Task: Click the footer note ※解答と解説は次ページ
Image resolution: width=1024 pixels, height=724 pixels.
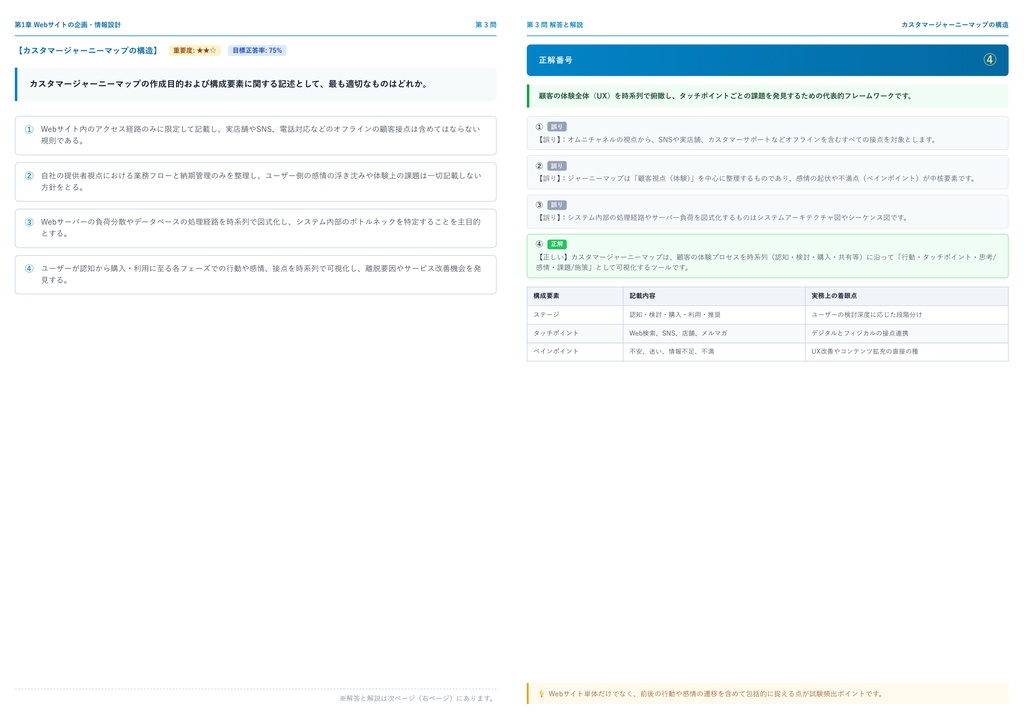Action: [x=417, y=699]
